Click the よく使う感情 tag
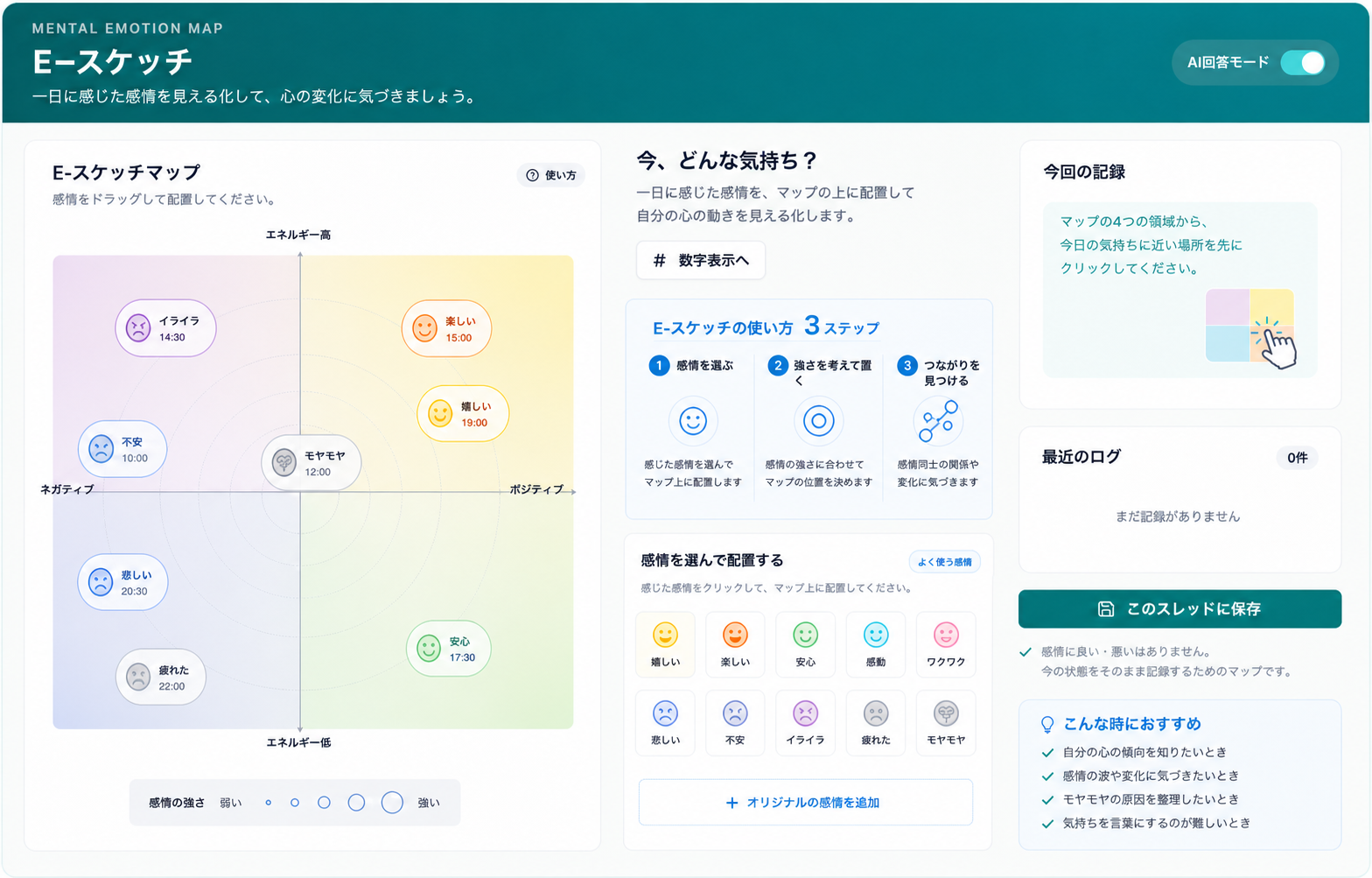This screenshot has width=1372, height=878. click(944, 562)
